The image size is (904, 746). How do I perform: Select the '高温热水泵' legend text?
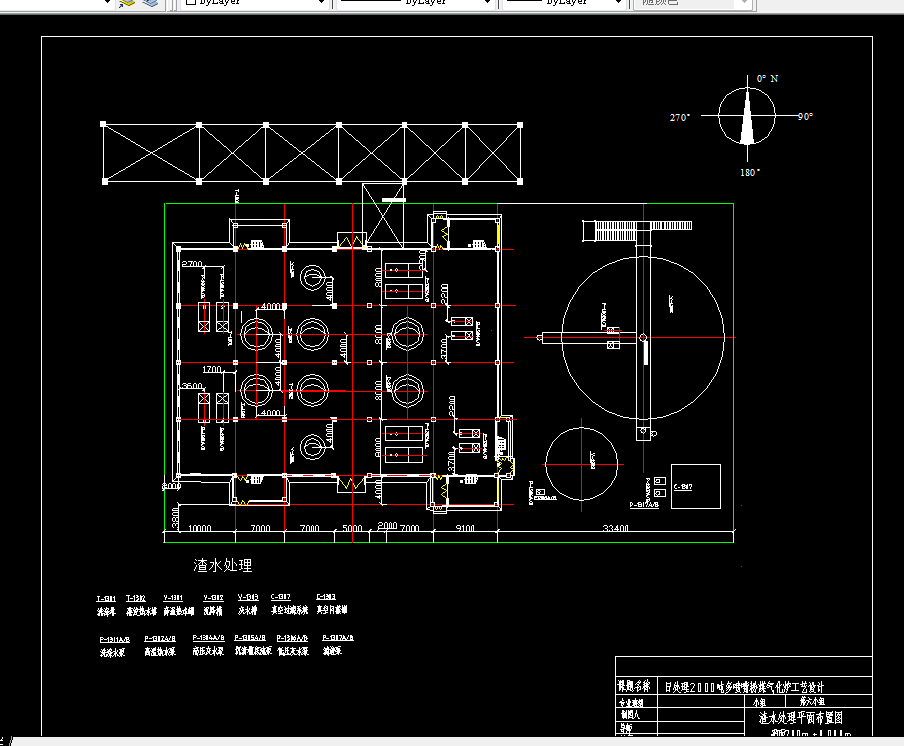[160, 652]
